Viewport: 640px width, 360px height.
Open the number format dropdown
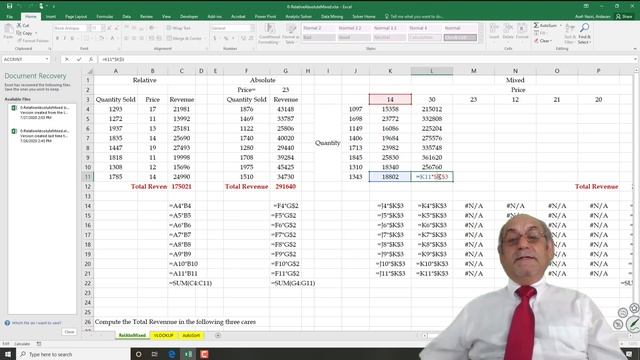coord(252,28)
